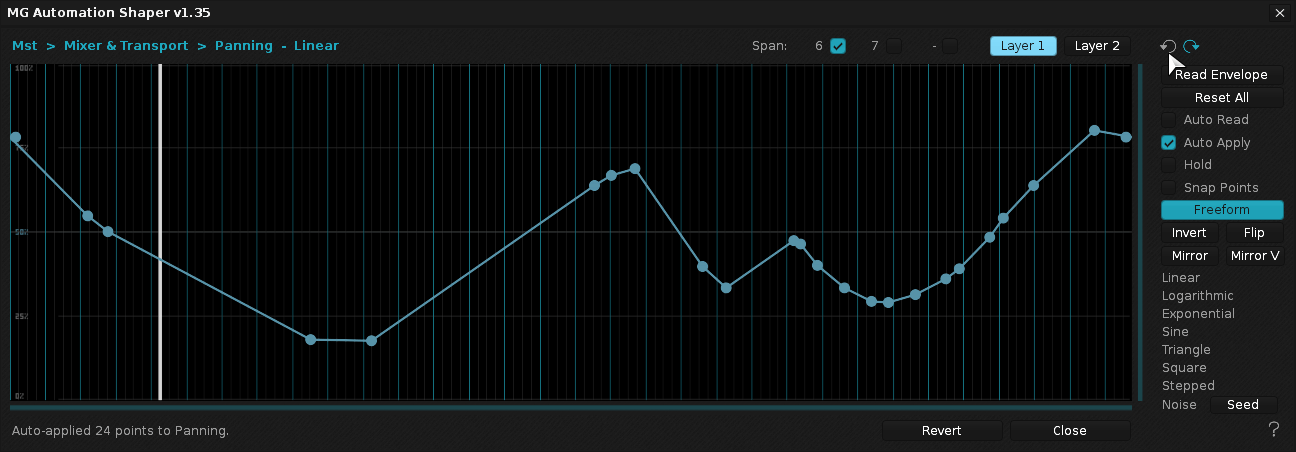
Task: Click the Panning - Linear breadcrumb
Action: pos(277,46)
